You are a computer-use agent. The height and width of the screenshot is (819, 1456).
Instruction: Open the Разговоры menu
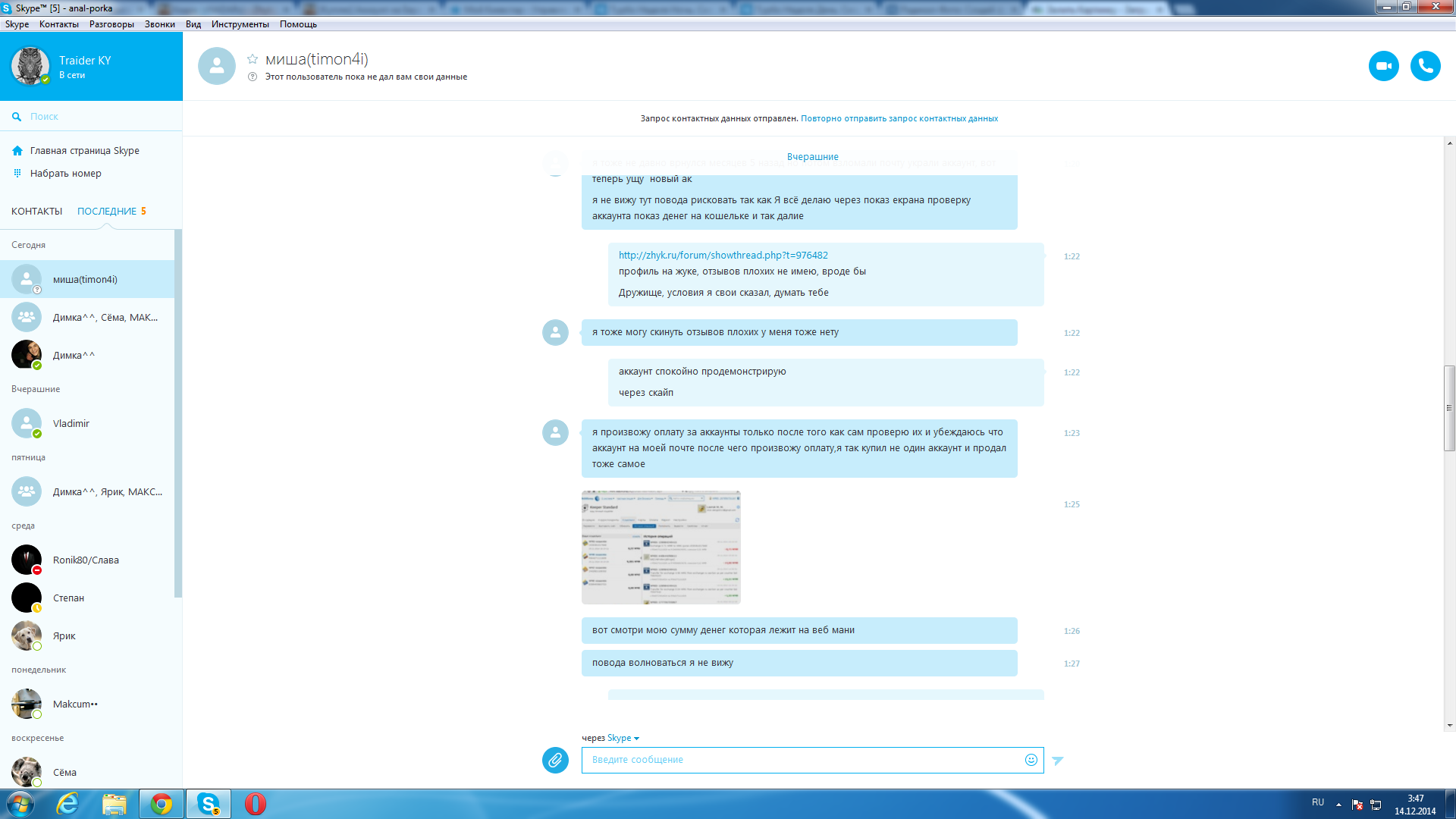(x=111, y=24)
